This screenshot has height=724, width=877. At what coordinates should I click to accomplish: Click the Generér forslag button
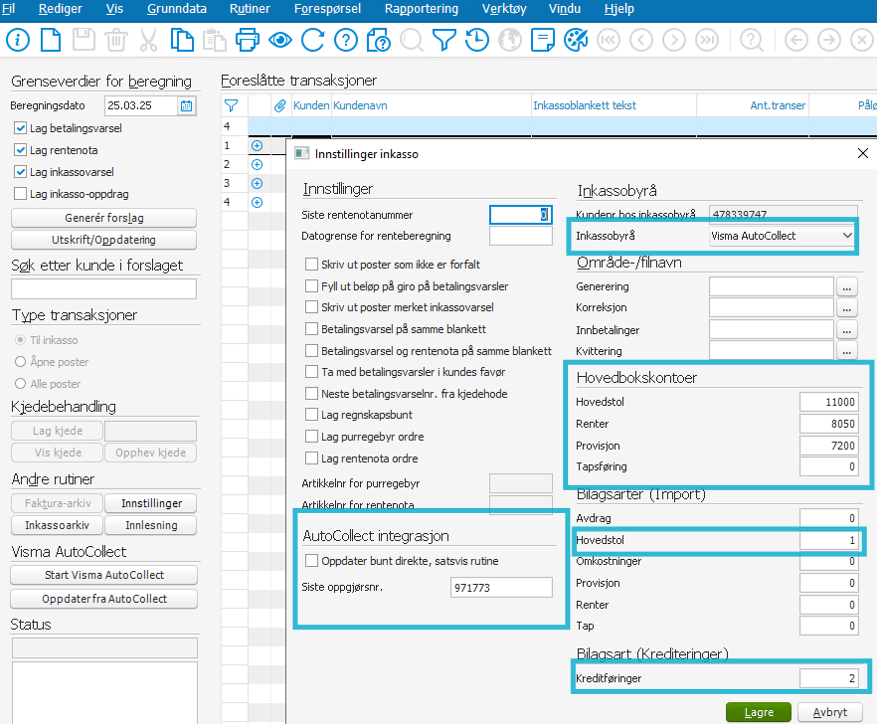point(104,218)
